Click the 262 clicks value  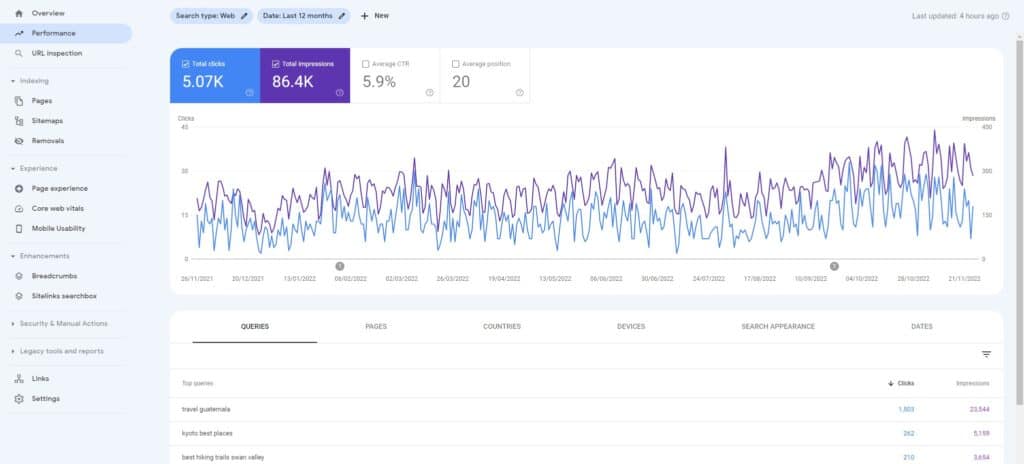909,433
